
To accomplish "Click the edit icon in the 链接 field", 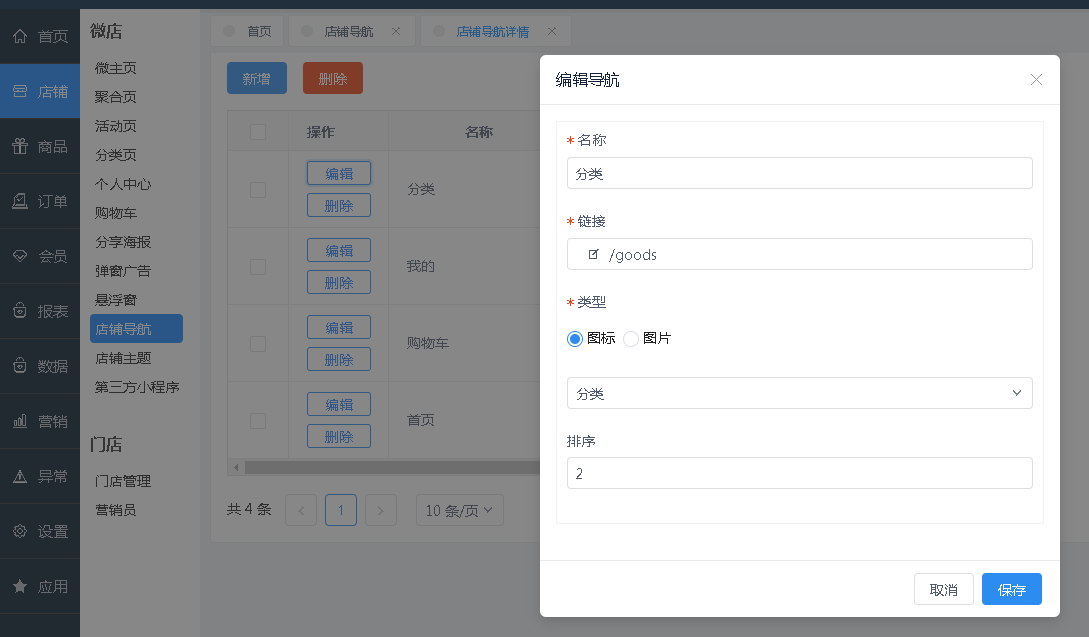I will [x=593, y=254].
